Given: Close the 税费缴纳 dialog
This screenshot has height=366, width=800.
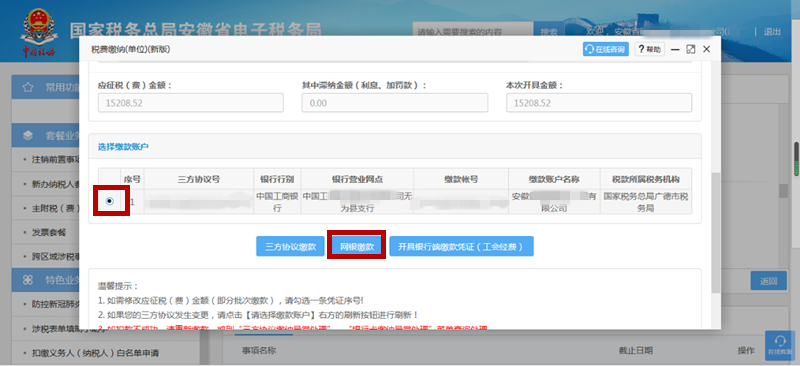Looking at the screenshot, I should tap(707, 50).
